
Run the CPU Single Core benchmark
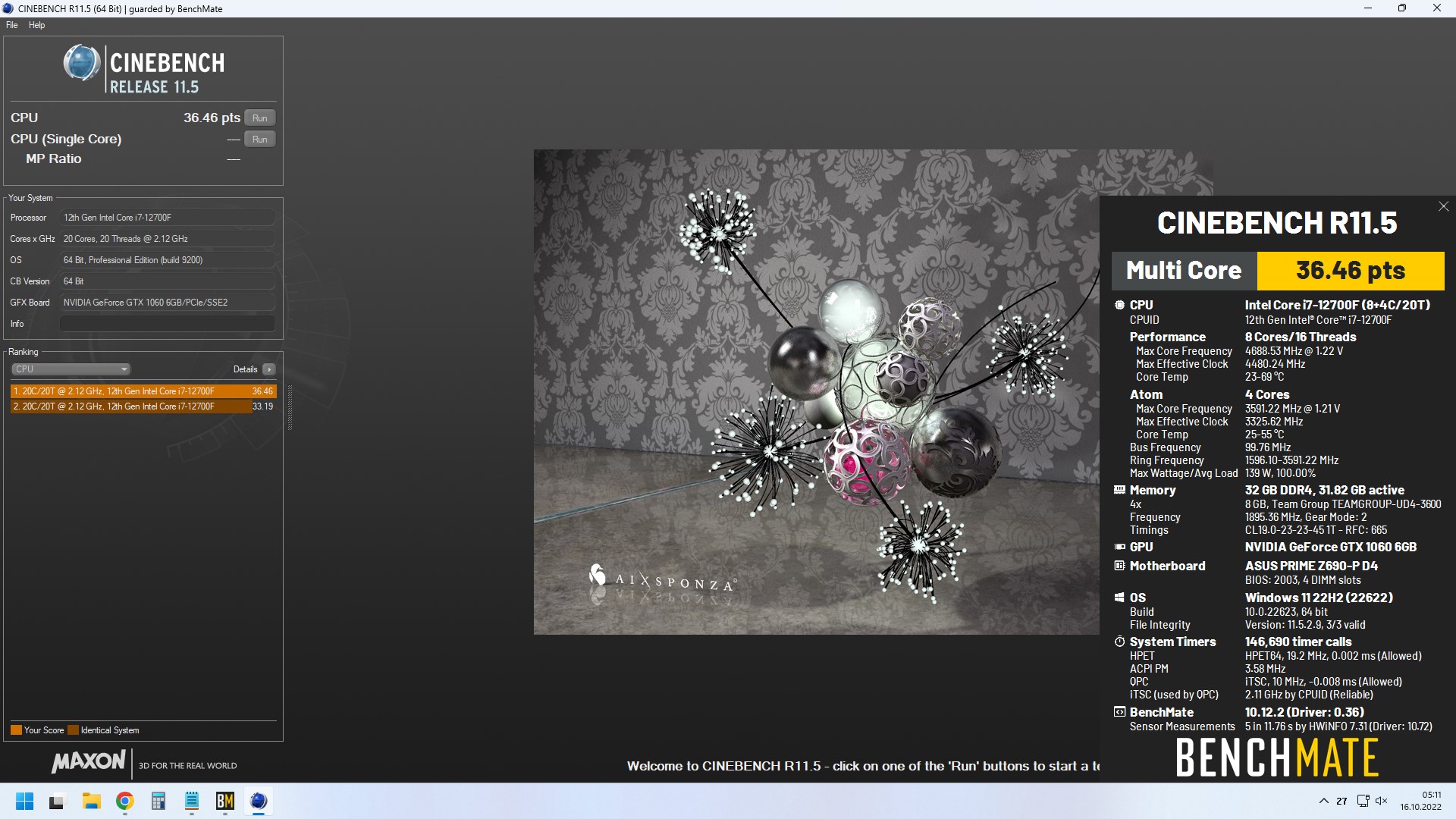(x=259, y=139)
